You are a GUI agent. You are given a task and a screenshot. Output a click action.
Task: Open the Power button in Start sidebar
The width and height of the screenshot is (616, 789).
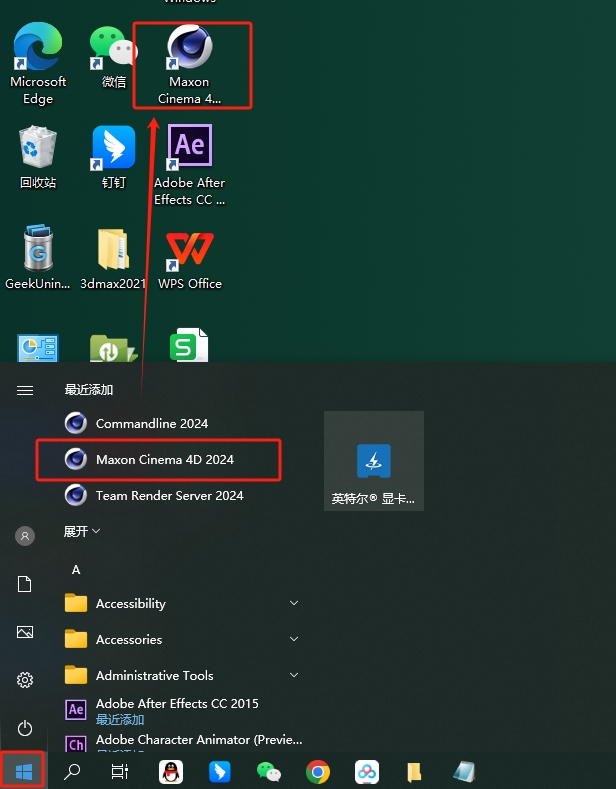[25, 728]
